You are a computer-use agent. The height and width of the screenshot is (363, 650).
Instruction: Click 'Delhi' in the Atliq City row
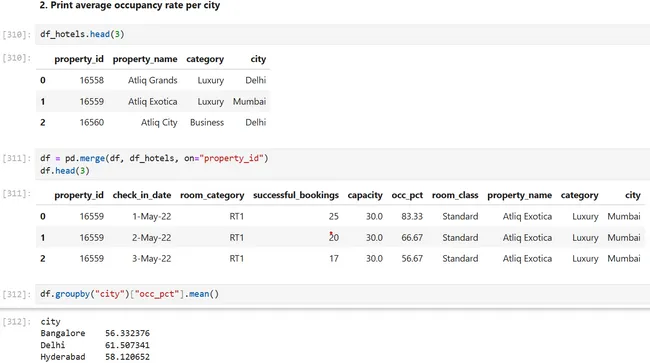tap(255, 123)
